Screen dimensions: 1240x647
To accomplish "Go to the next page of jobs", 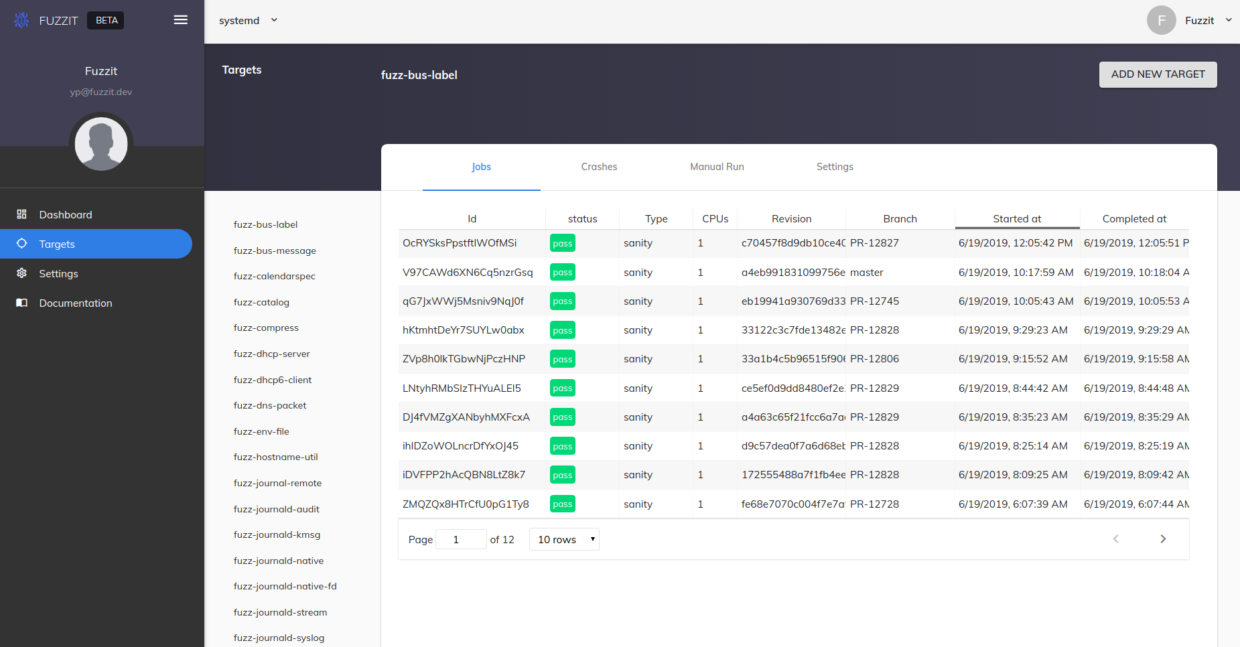I will pos(1162,538).
